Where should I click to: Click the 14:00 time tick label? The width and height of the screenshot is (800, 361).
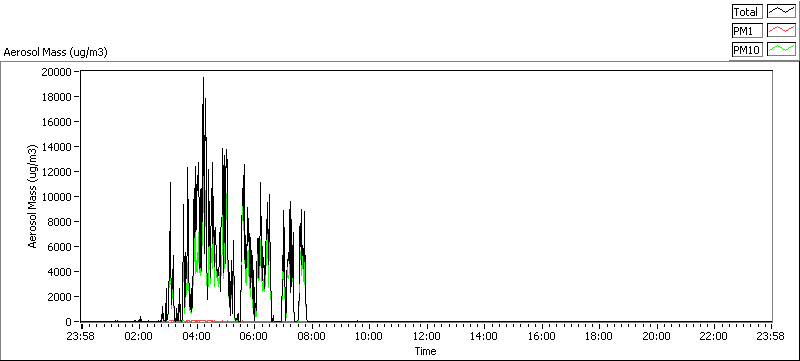click(x=484, y=336)
